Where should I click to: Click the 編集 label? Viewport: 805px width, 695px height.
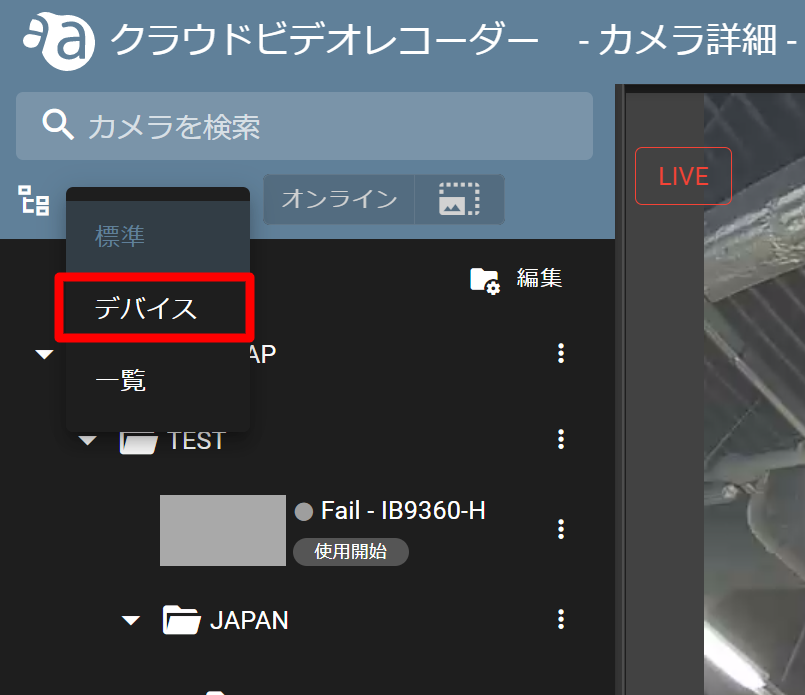click(x=539, y=278)
